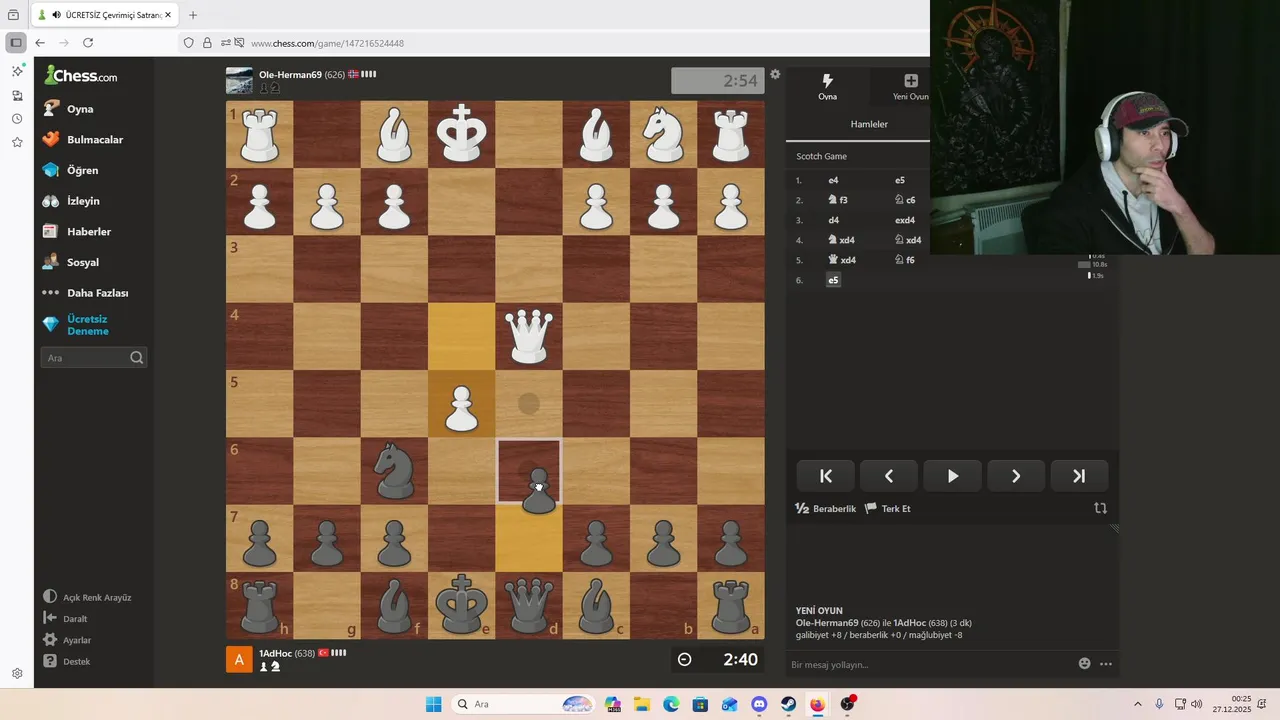Click the magnifier icon in sidebar search
Image resolution: width=1280 pixels, height=720 pixels.
(137, 358)
